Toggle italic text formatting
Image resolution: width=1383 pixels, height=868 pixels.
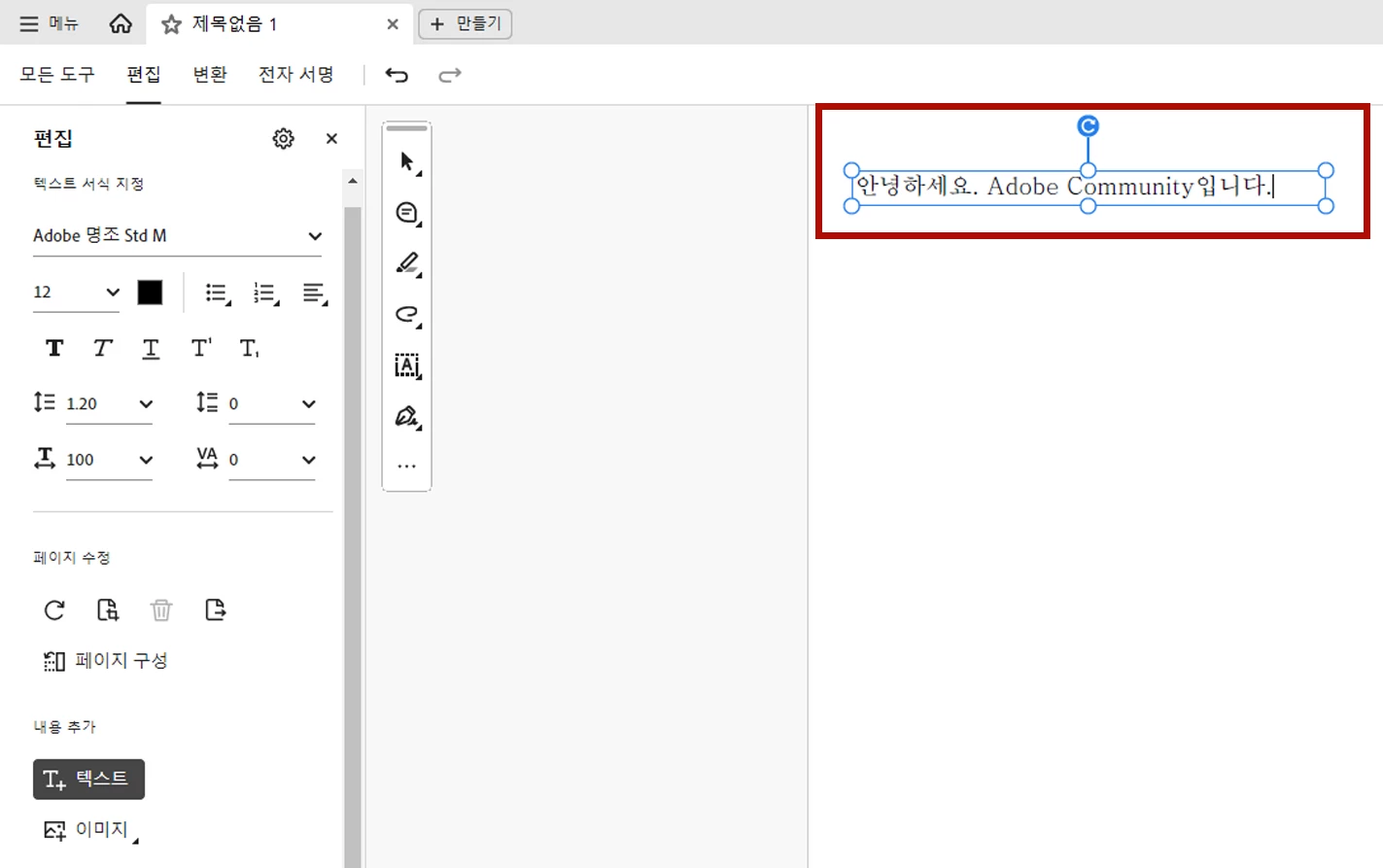click(102, 348)
